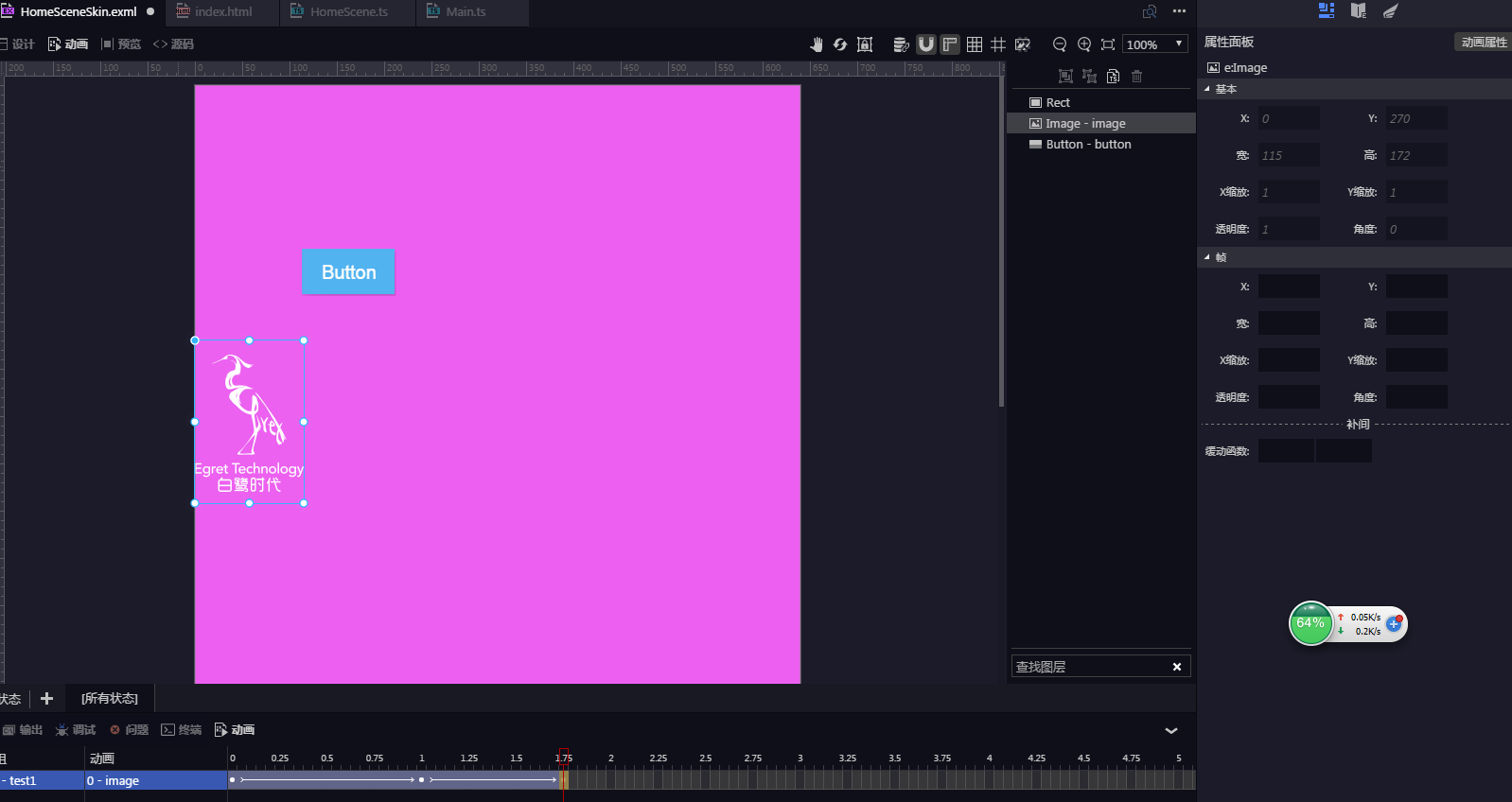Click the TS file export icon in layers

click(1113, 76)
